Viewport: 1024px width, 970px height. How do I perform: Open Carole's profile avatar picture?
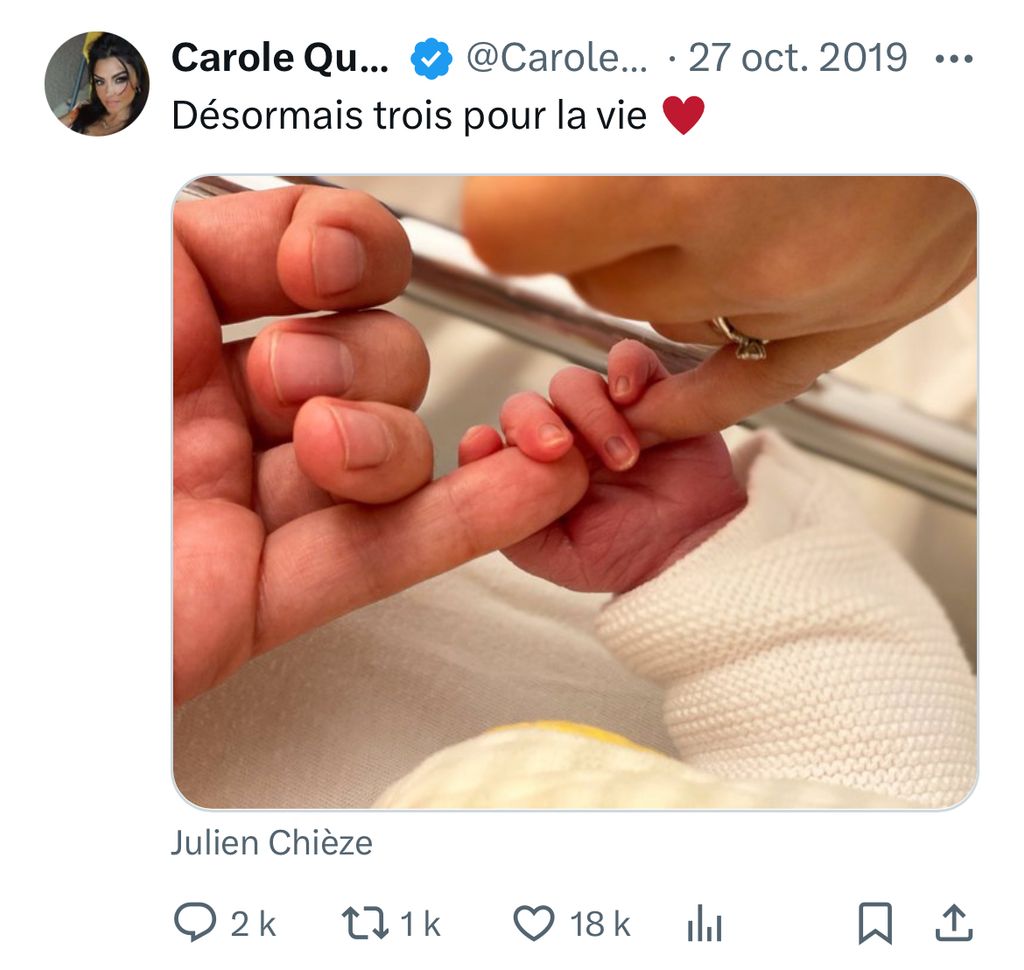(97, 83)
